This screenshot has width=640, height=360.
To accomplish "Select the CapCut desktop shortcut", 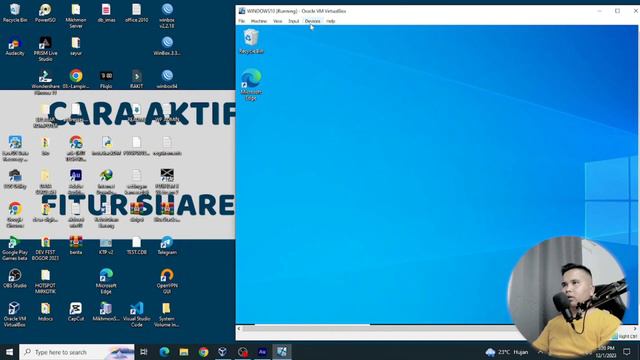I will pyautogui.click(x=76, y=311).
